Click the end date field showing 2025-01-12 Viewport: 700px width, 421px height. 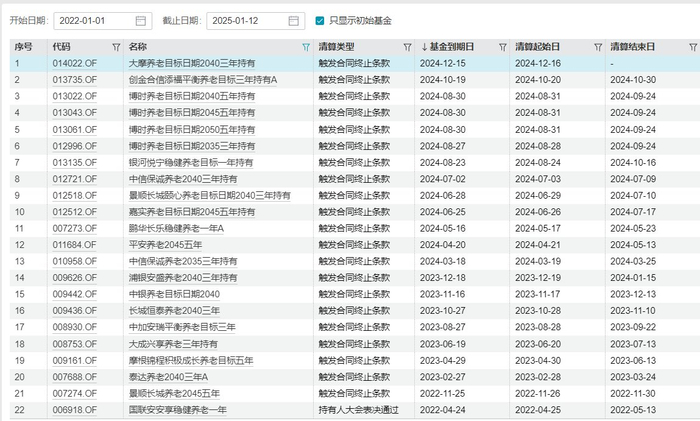tap(255, 21)
